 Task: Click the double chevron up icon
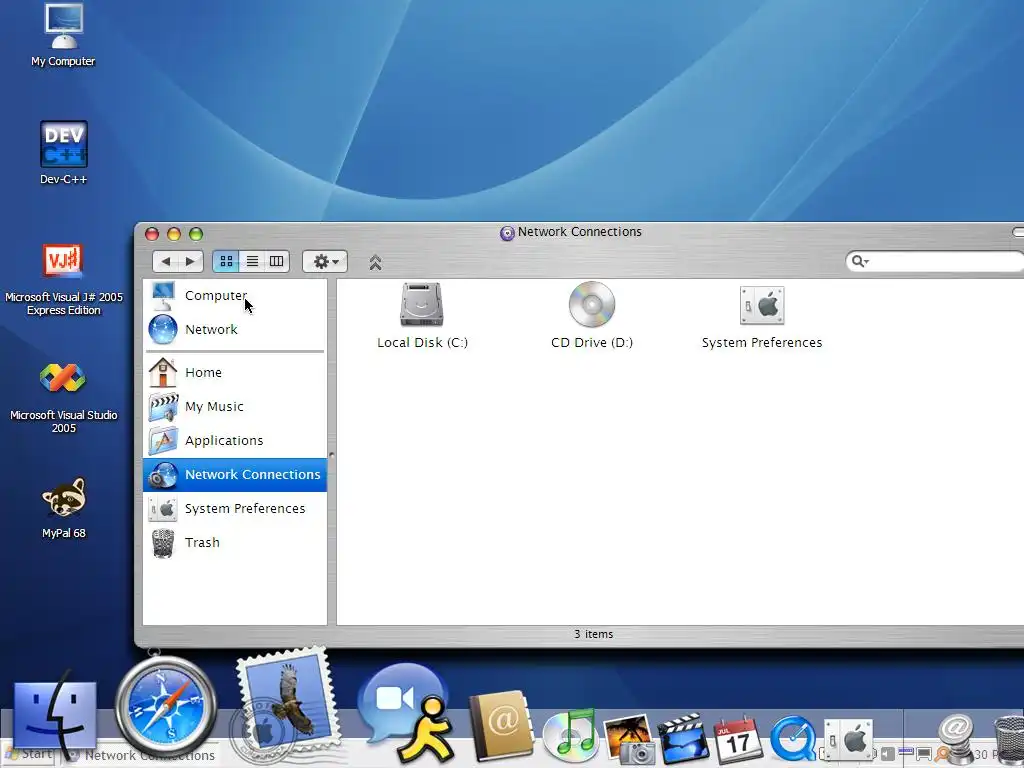(376, 263)
